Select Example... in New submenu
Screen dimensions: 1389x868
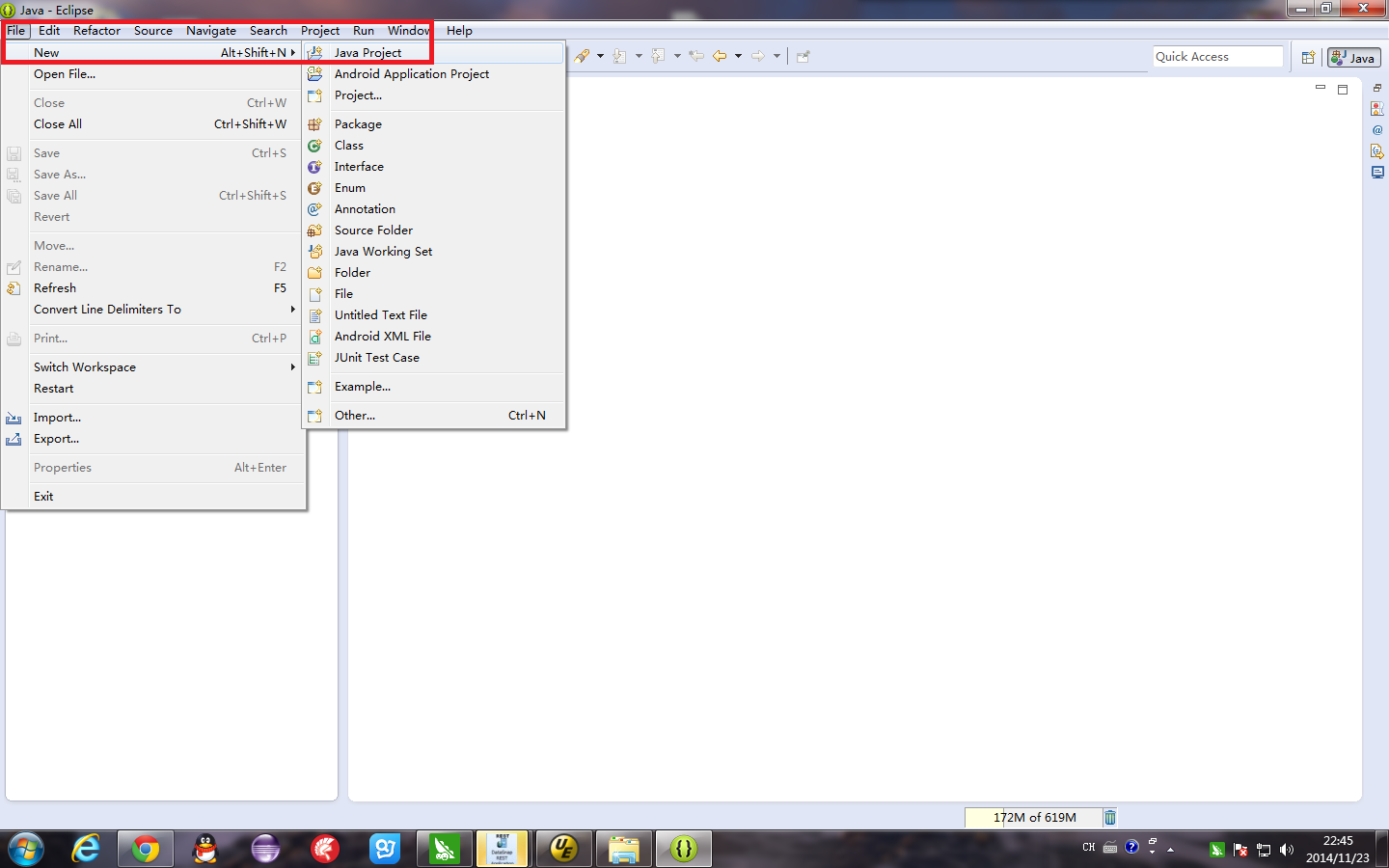coord(434,387)
